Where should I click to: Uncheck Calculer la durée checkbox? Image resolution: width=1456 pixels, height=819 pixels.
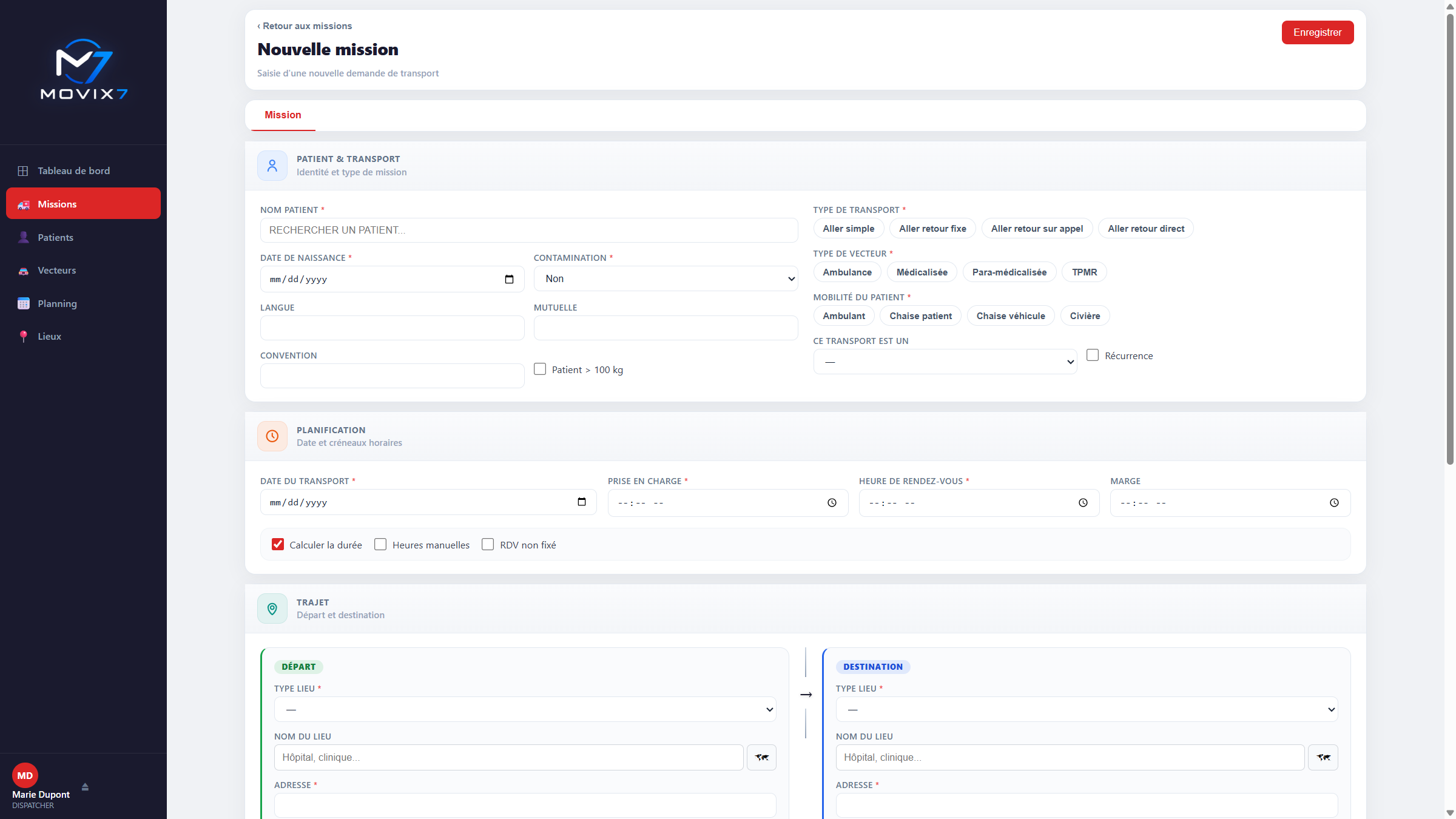[x=278, y=545]
